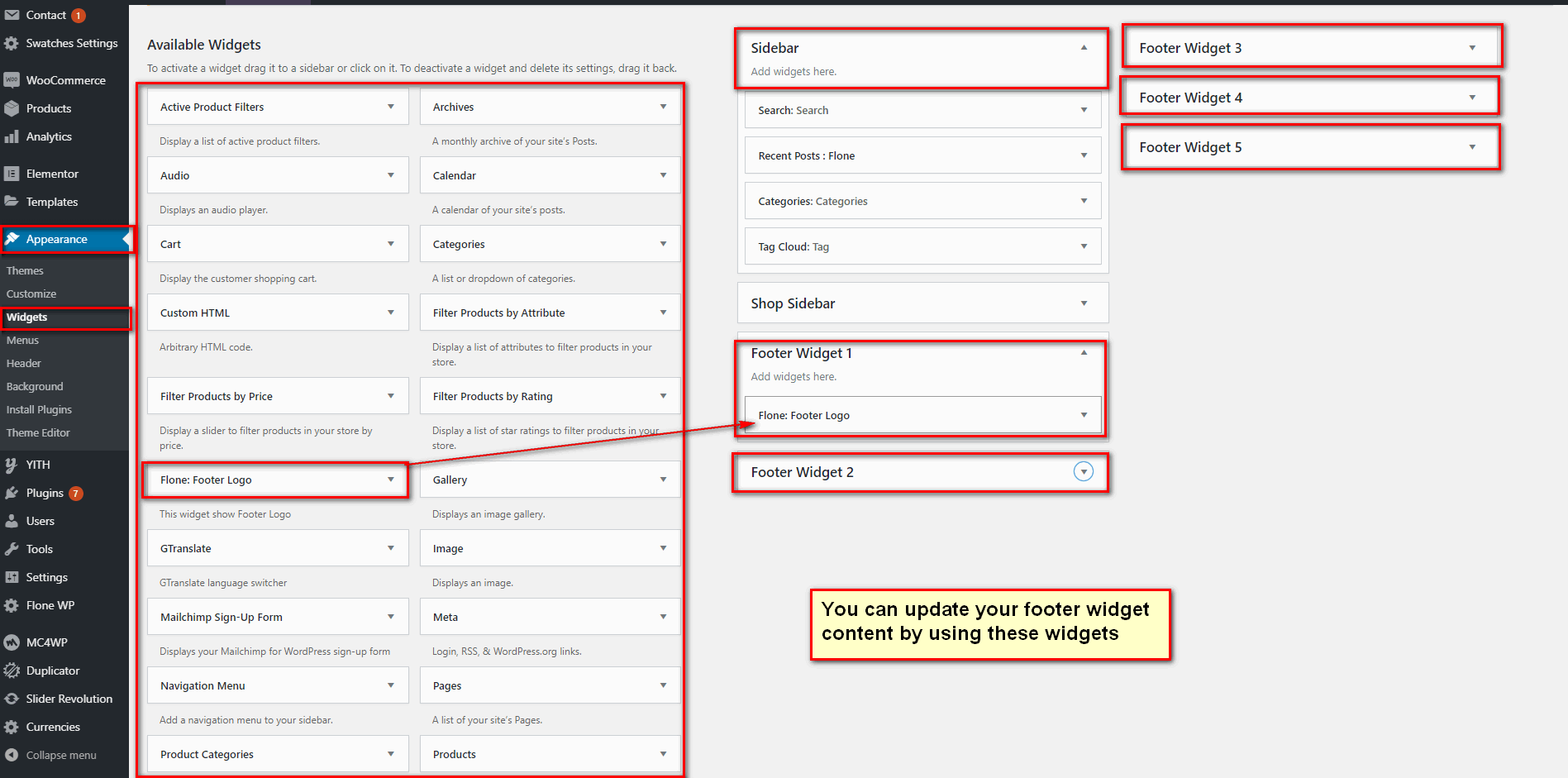The height and width of the screenshot is (778, 1568).
Task: Click the Analytics bar chart icon
Action: [x=12, y=136]
